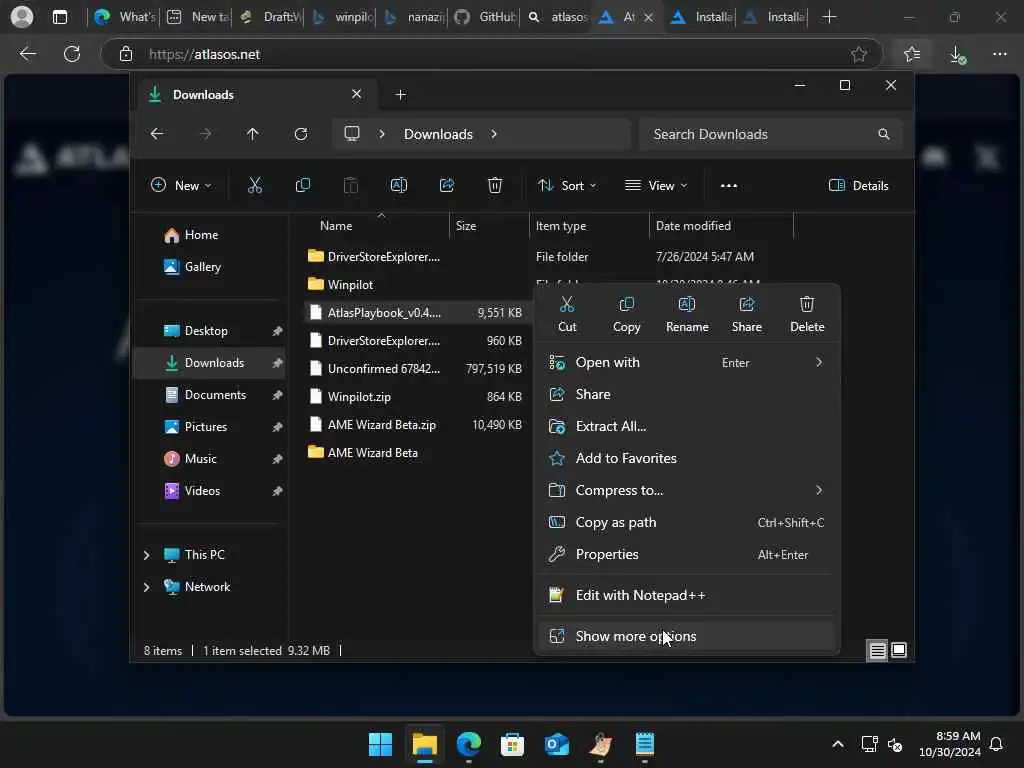The image size is (1024, 768).
Task: Choose Copy as path
Action: click(x=686, y=522)
